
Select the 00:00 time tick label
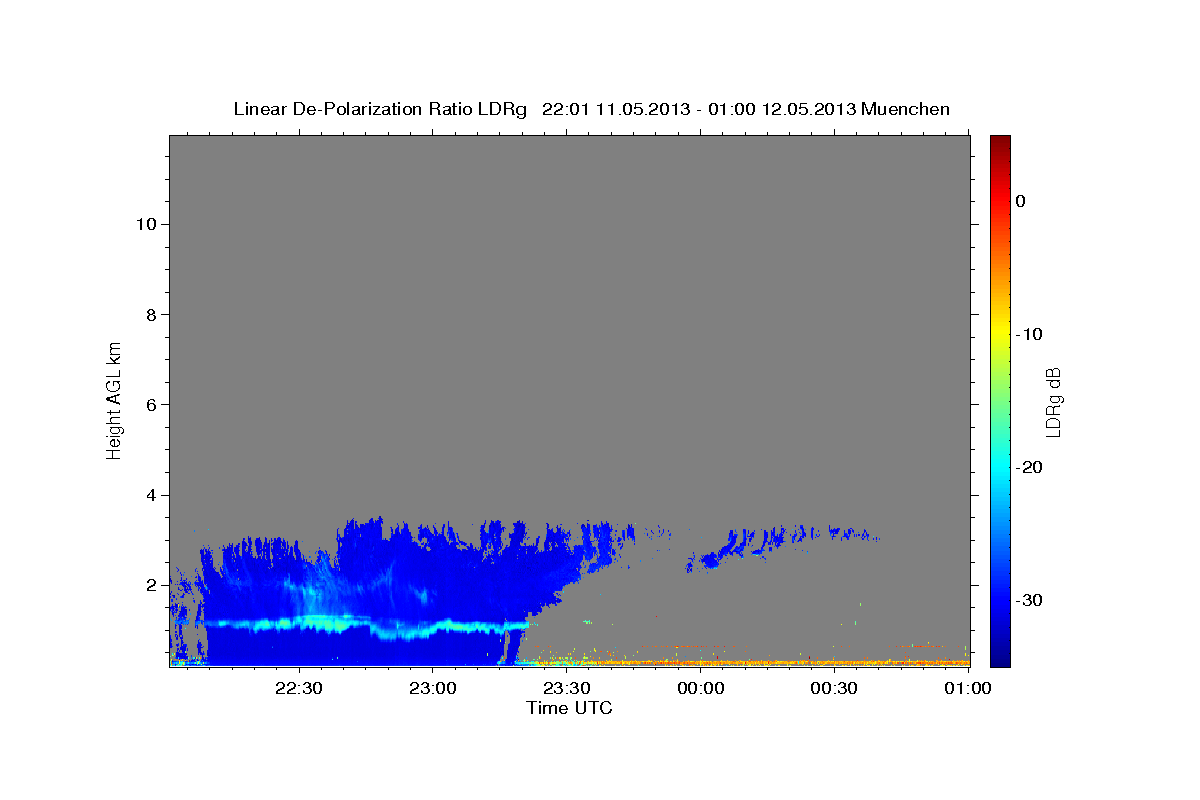point(700,688)
